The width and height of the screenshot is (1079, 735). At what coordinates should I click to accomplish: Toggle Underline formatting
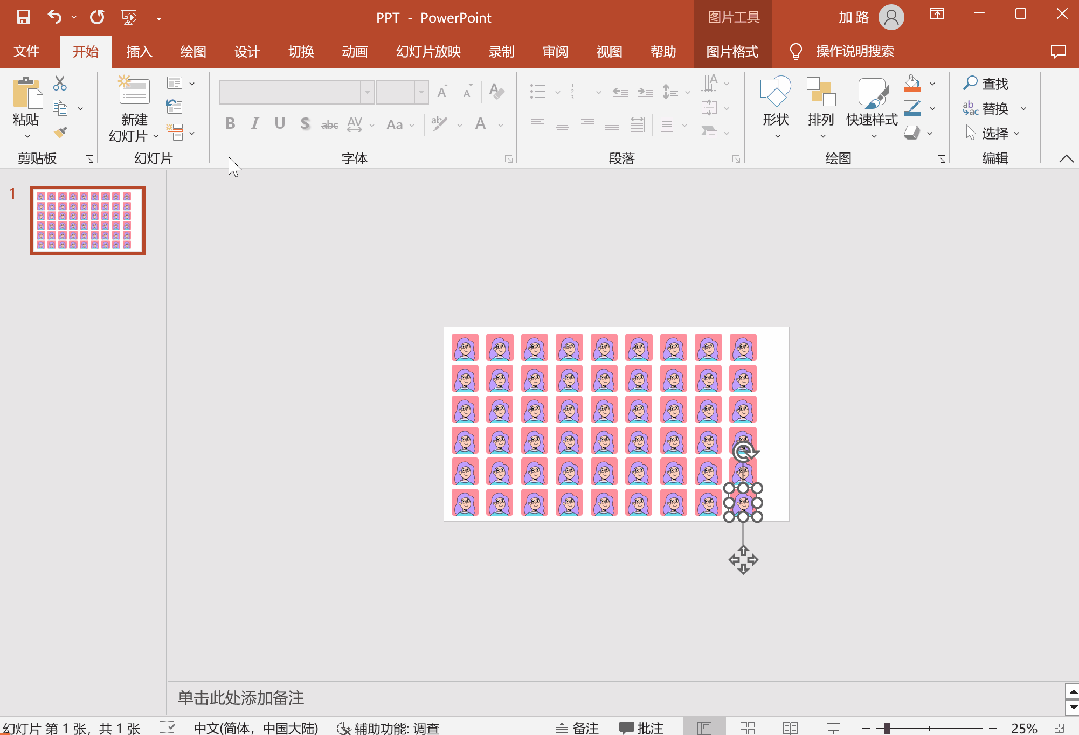click(279, 124)
